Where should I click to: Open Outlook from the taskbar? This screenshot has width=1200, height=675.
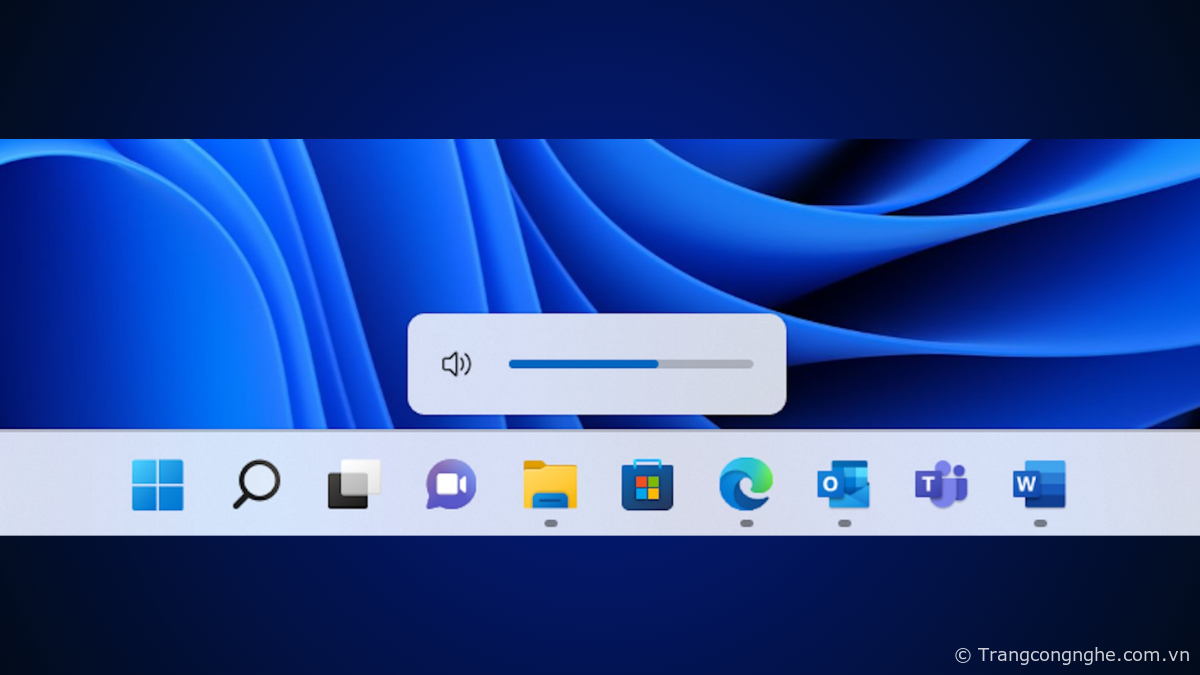[843, 485]
